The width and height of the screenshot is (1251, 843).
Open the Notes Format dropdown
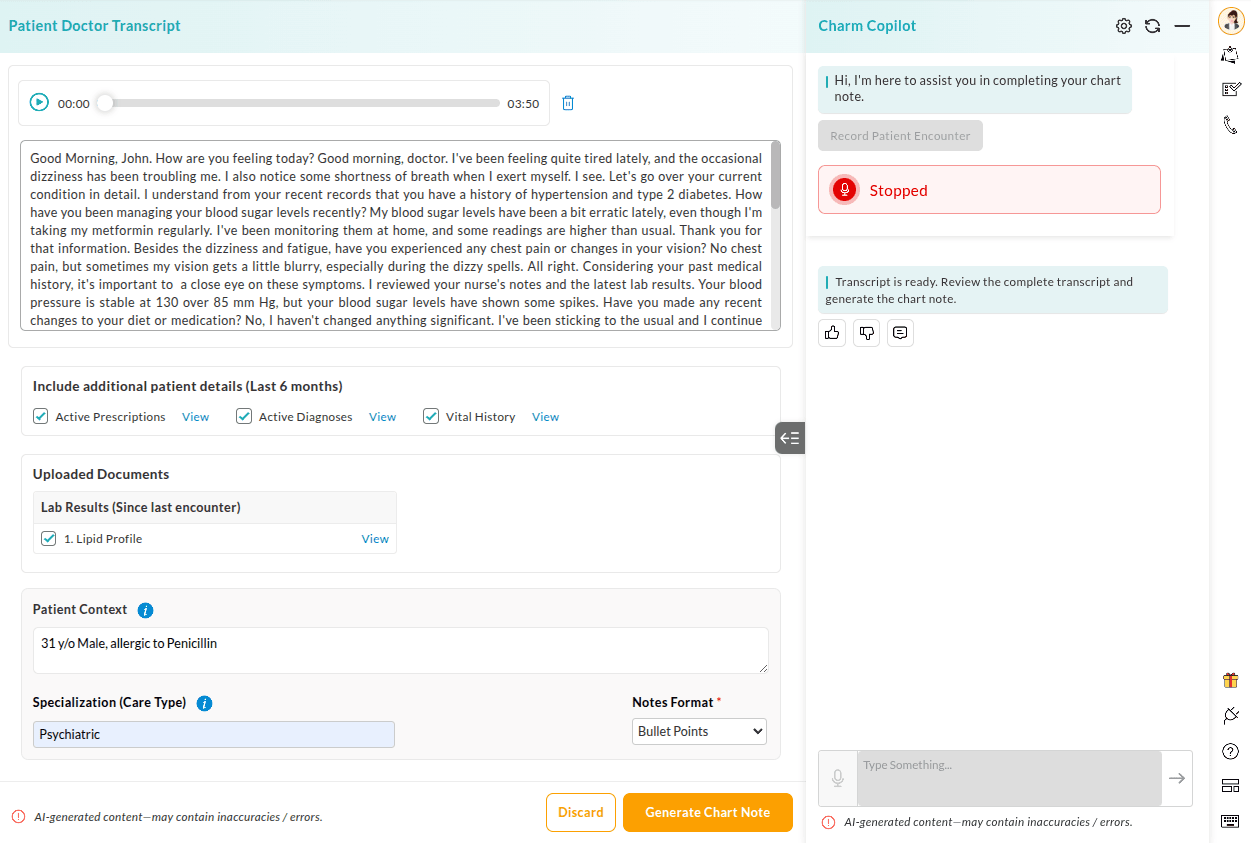[699, 731]
